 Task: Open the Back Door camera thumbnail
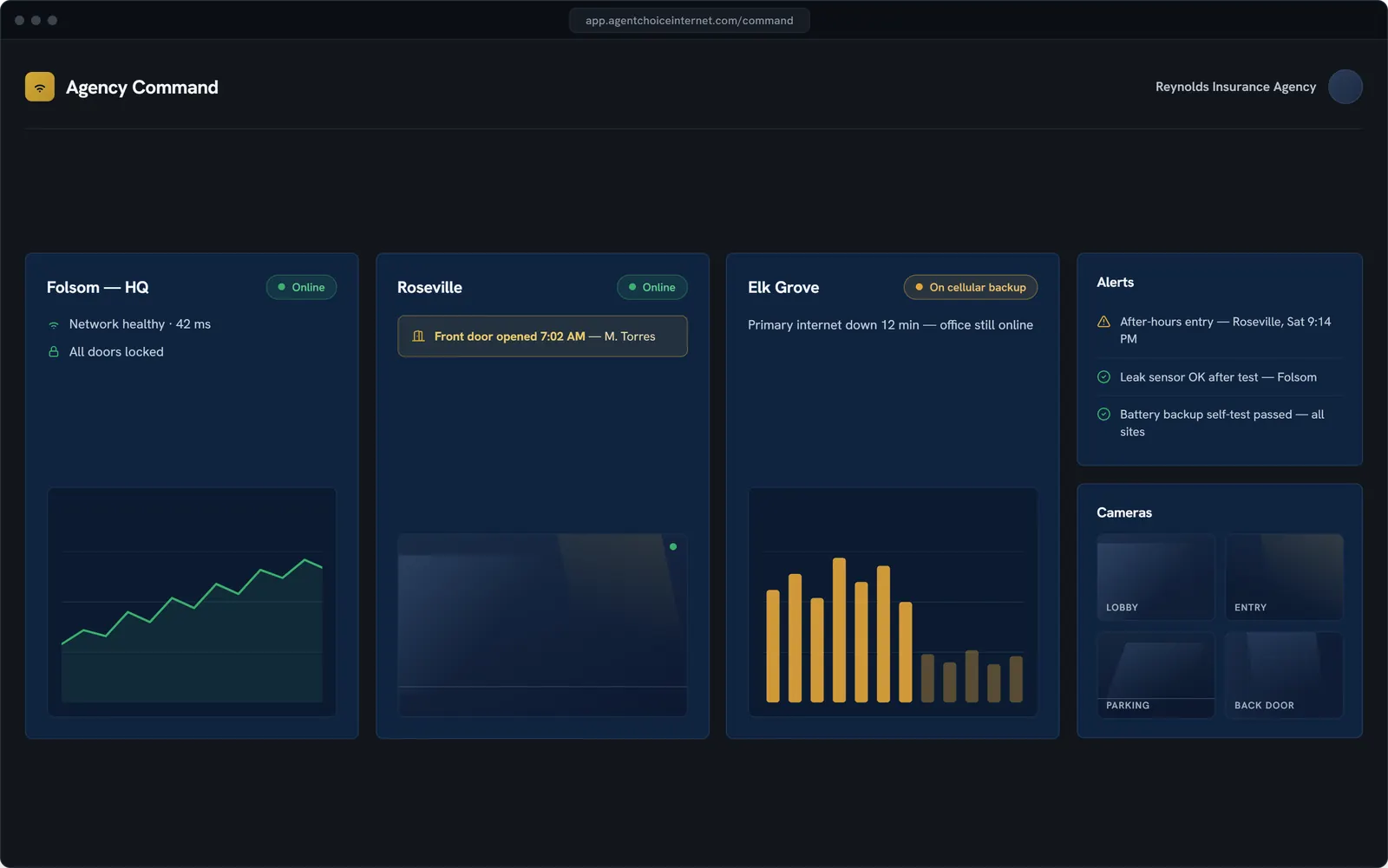click(1284, 675)
